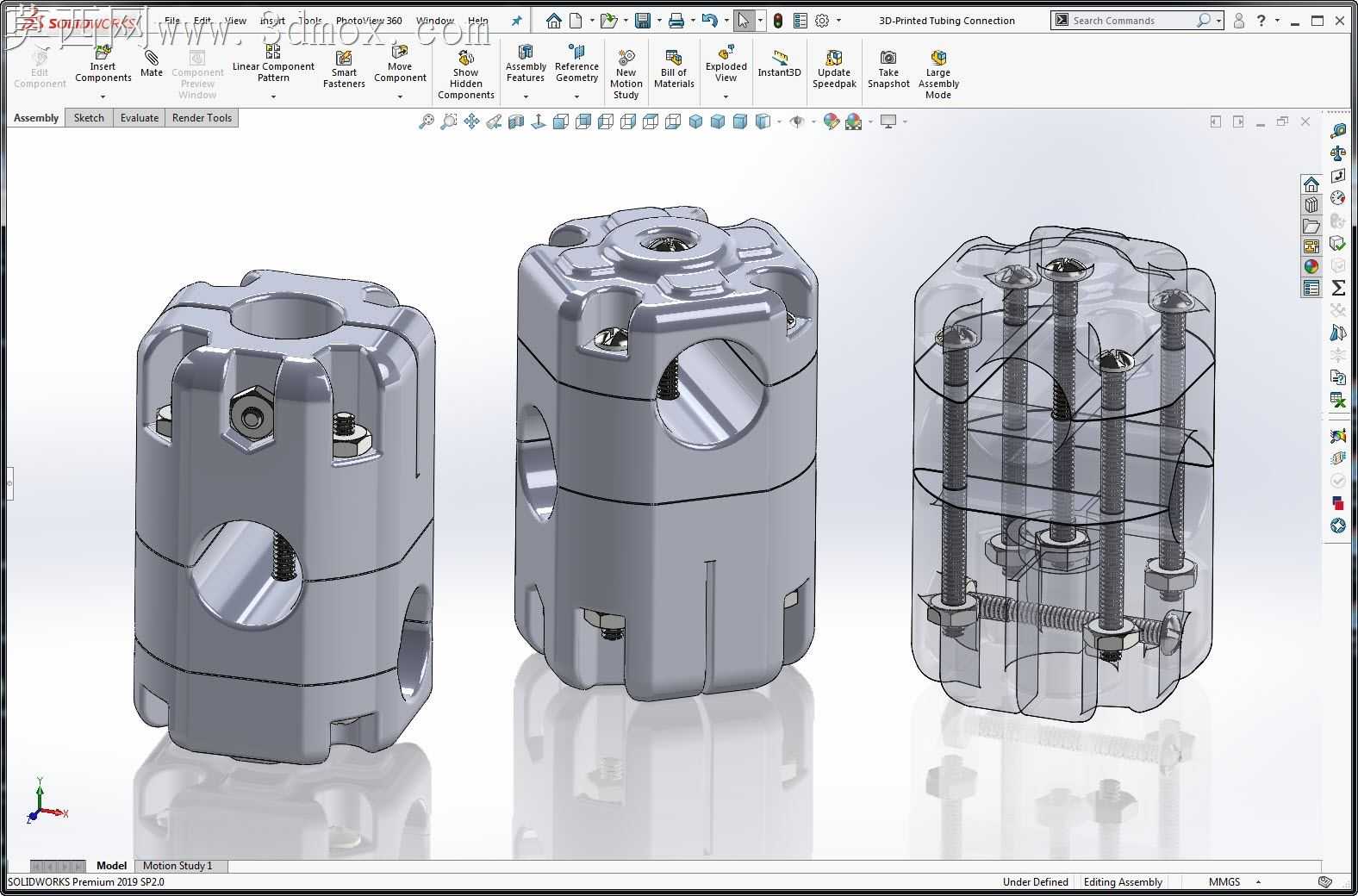Select the Mate tool

click(152, 64)
